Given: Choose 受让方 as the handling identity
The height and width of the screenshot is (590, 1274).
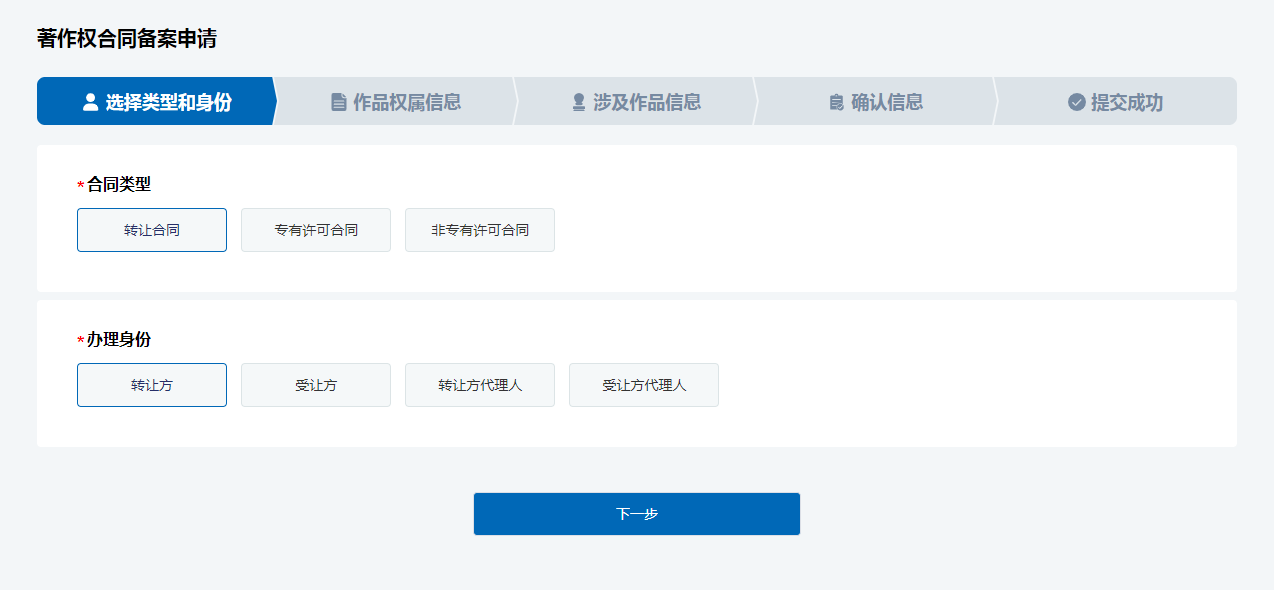Looking at the screenshot, I should click(x=315, y=384).
